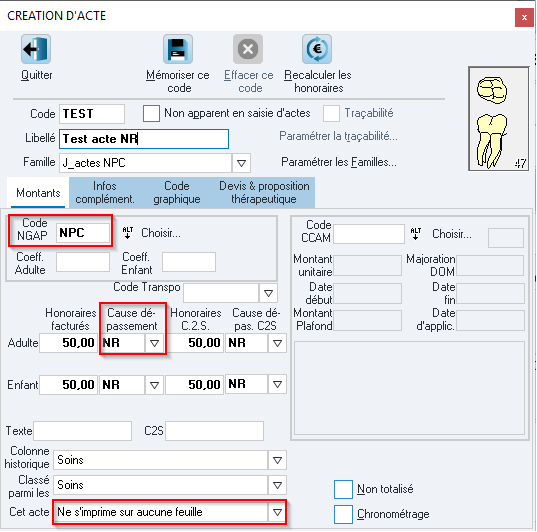The height and width of the screenshot is (532, 537).
Task: Click Choisir next to Code CCAM
Action: point(452,234)
